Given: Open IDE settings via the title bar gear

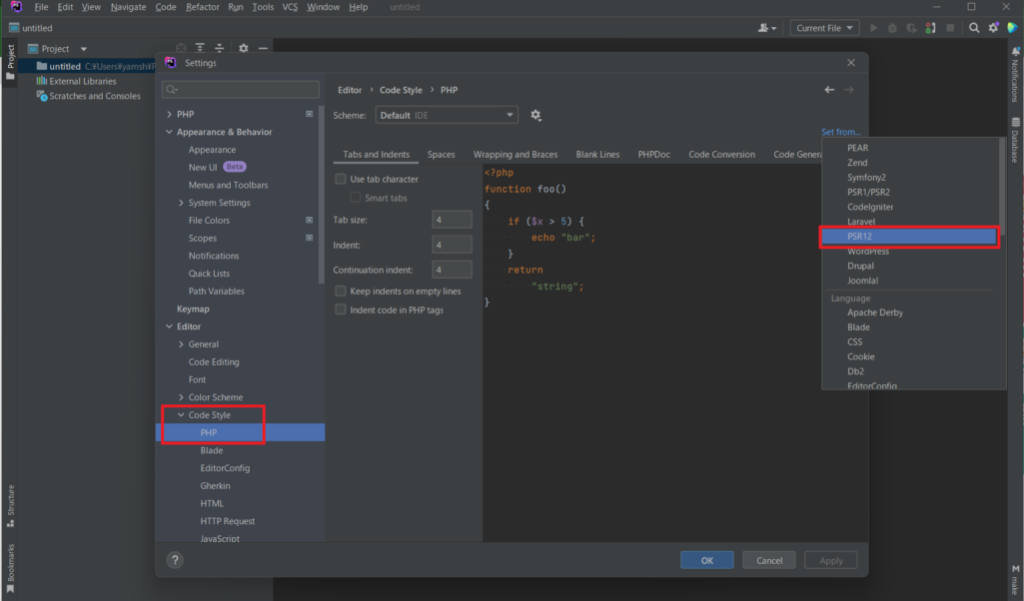Looking at the screenshot, I should (993, 27).
